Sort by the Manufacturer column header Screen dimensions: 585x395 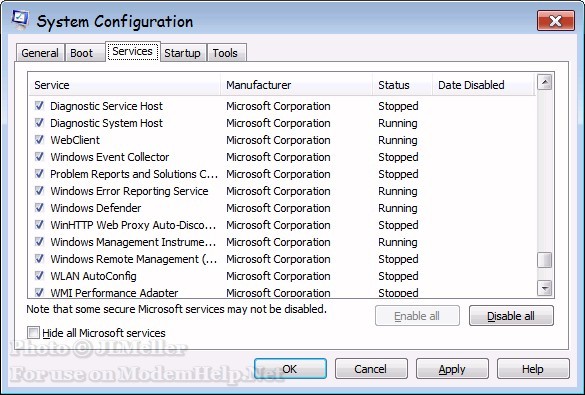[x=296, y=85]
